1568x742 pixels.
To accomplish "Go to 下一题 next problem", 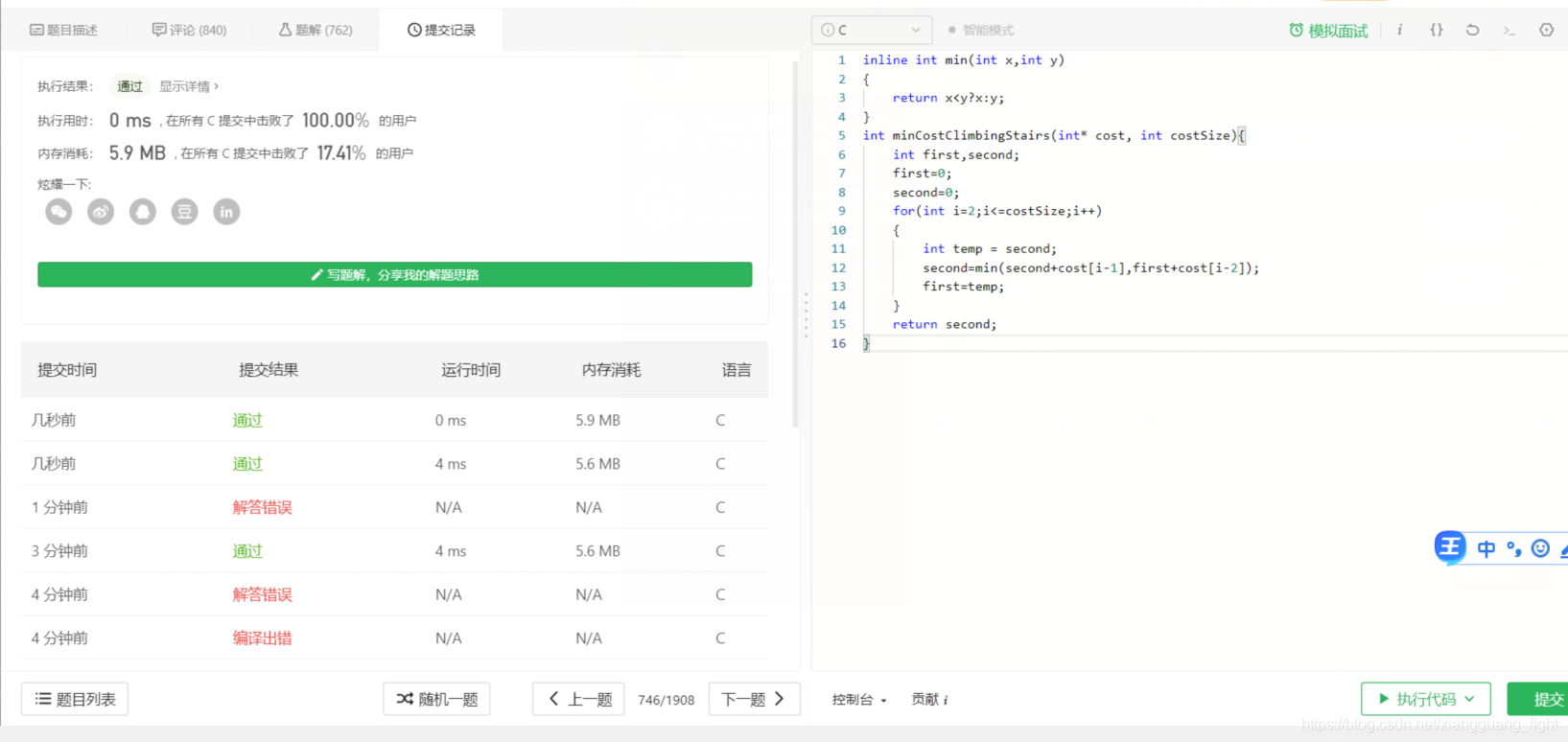I will point(754,699).
